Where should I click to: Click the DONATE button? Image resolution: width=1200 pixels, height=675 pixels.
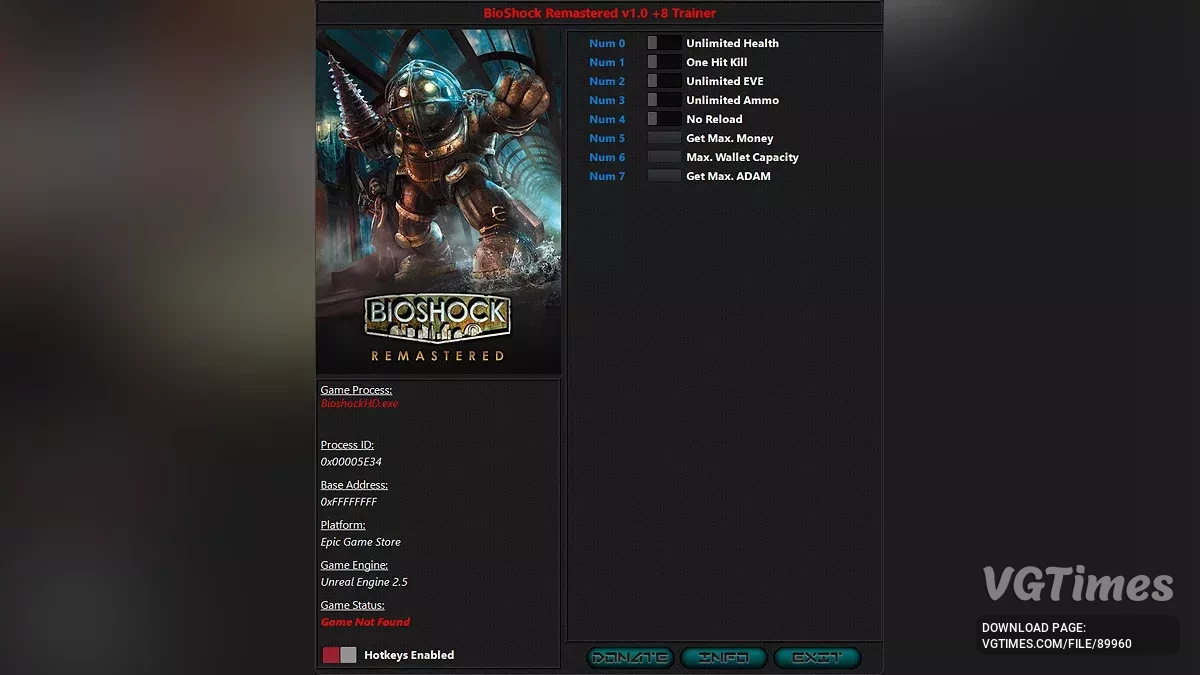click(x=629, y=658)
